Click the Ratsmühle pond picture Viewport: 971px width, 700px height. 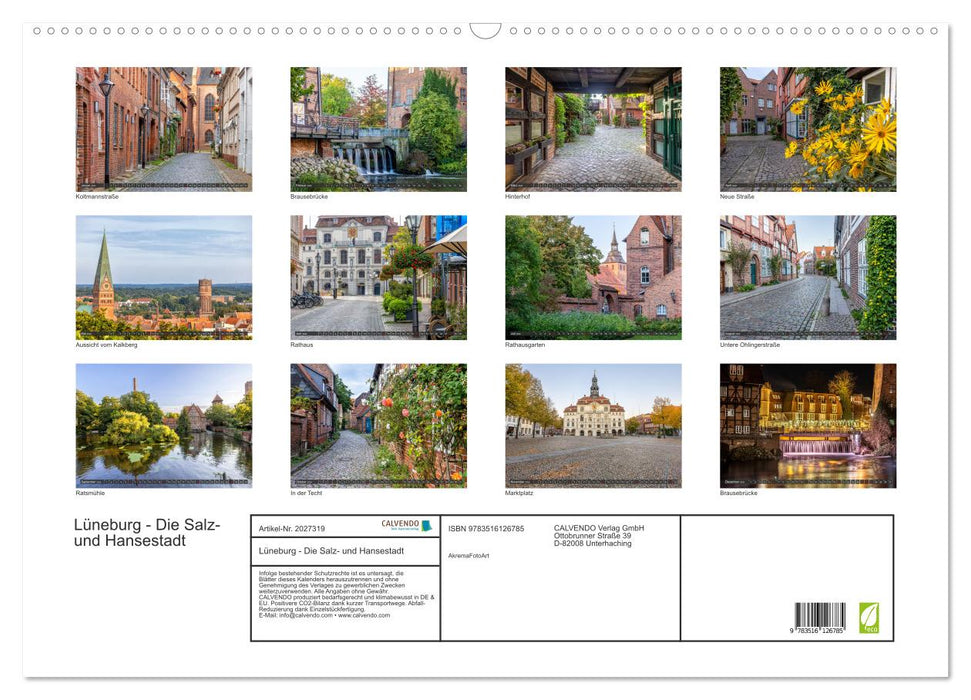click(x=163, y=424)
